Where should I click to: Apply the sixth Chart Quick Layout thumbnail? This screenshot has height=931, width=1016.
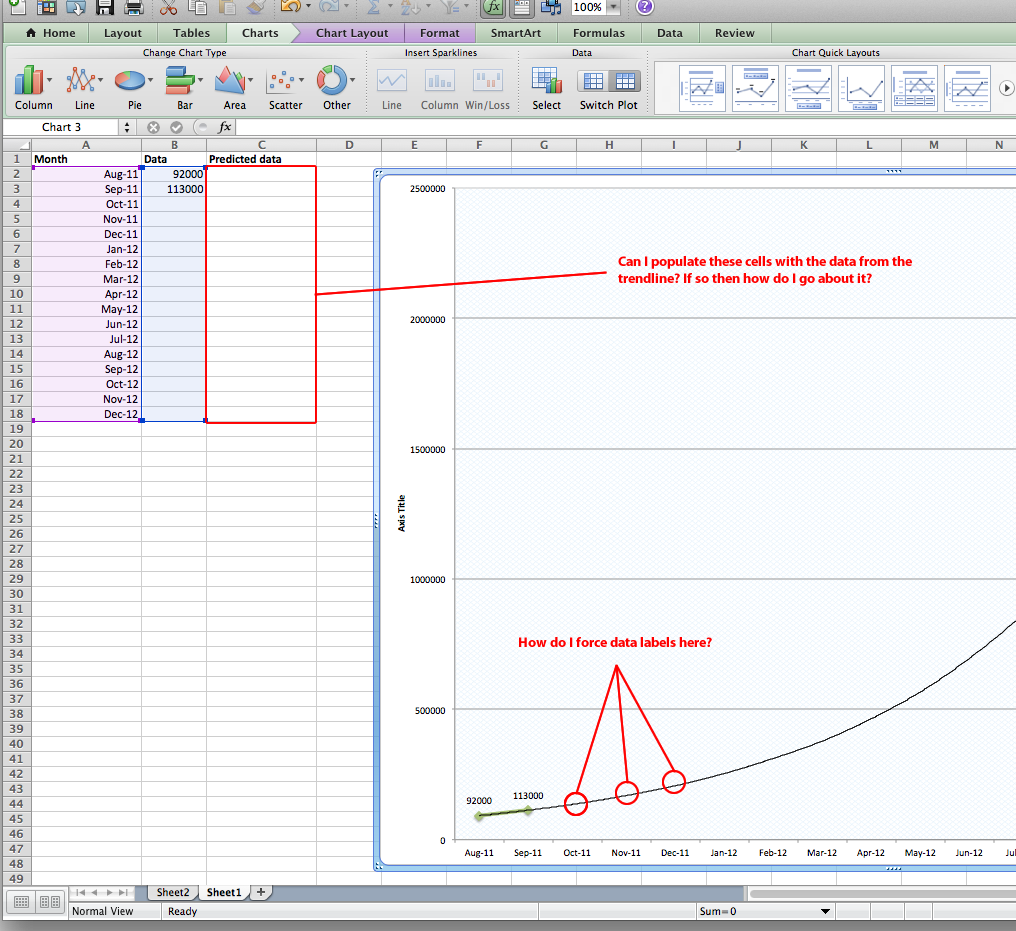click(x=967, y=88)
